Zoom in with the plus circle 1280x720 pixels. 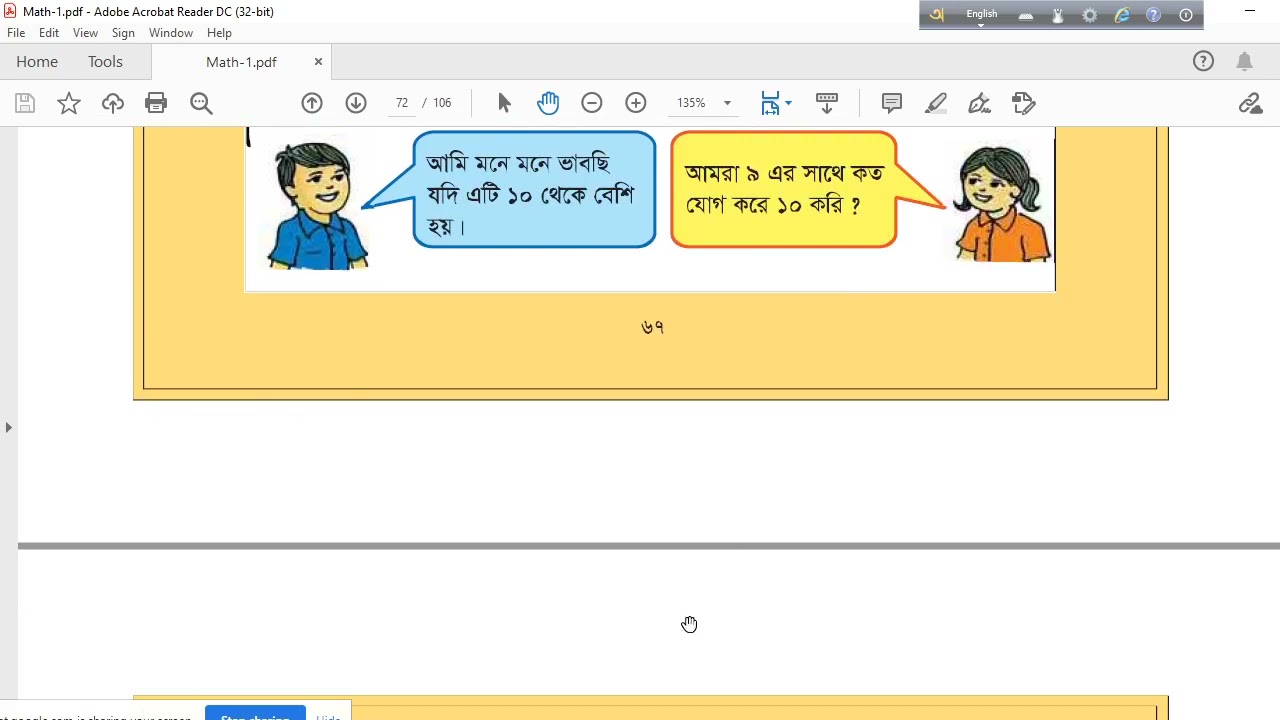[636, 103]
